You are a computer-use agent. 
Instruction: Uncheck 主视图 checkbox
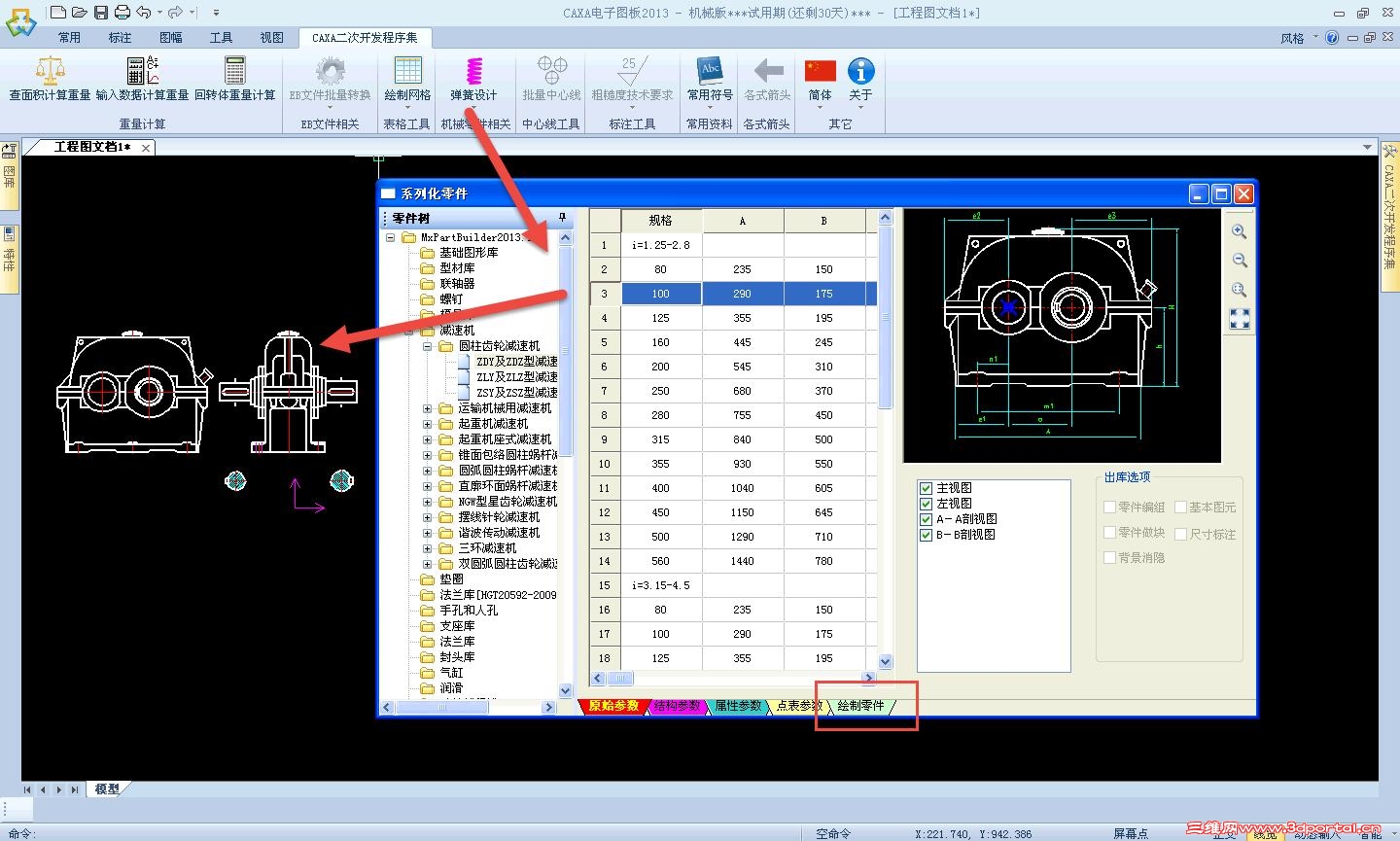coord(926,488)
